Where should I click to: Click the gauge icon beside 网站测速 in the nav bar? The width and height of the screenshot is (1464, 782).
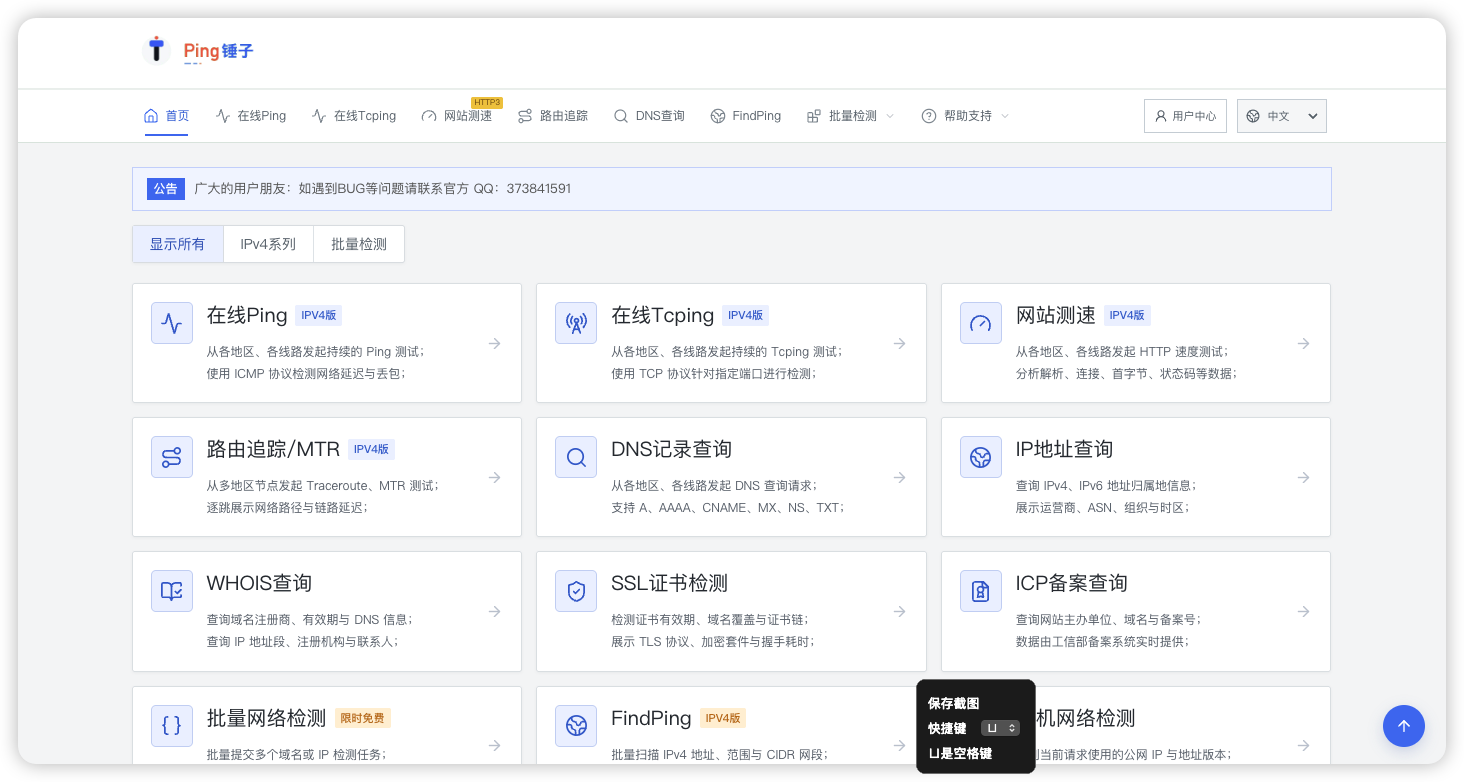coord(429,116)
